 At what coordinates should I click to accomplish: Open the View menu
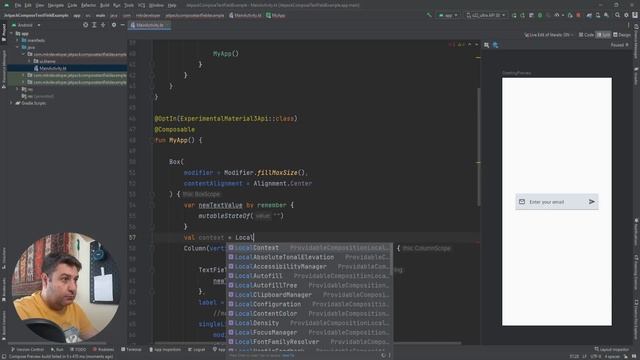pos(40,5)
